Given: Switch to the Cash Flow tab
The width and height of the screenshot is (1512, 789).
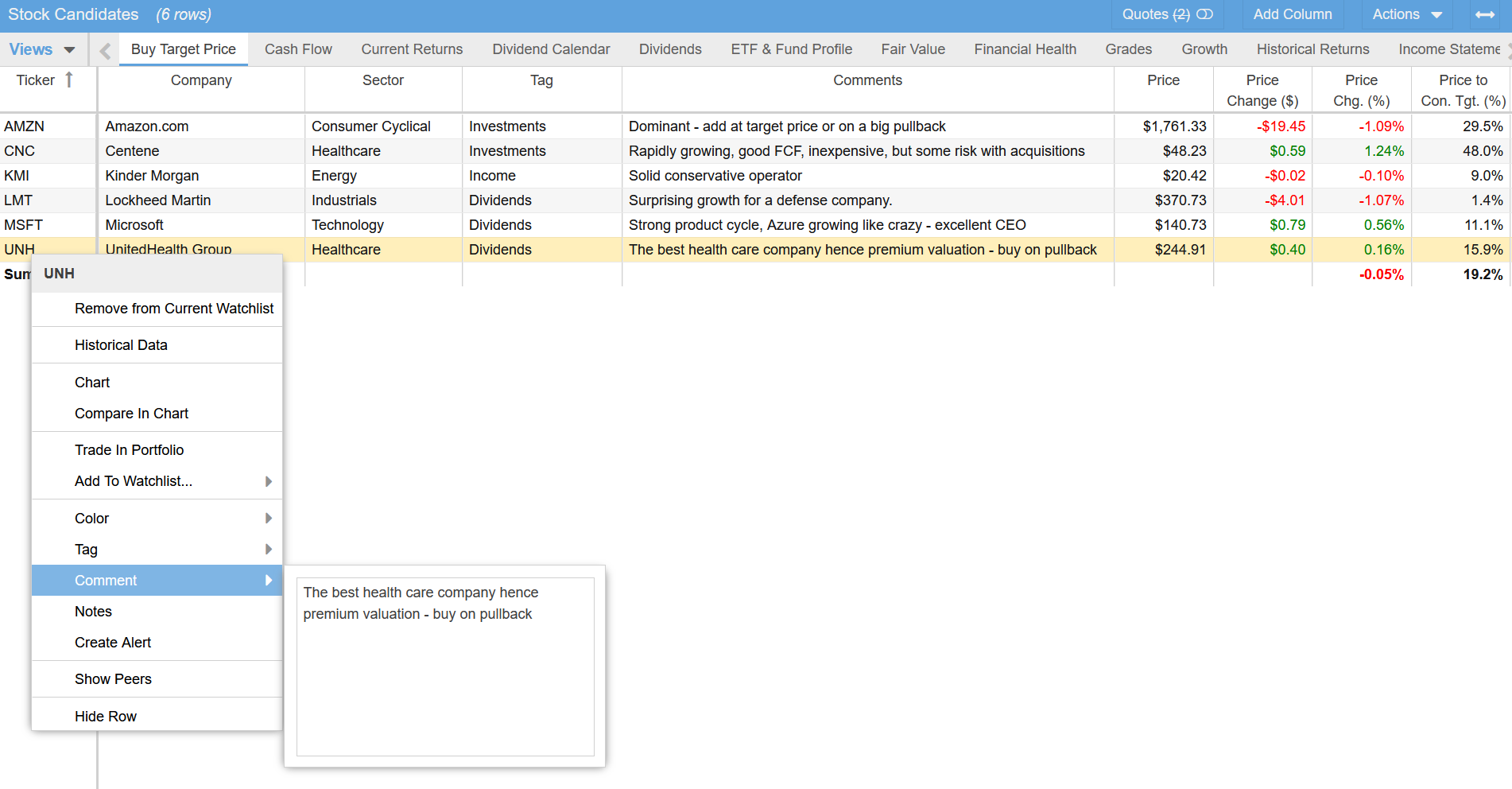Looking at the screenshot, I should (298, 49).
